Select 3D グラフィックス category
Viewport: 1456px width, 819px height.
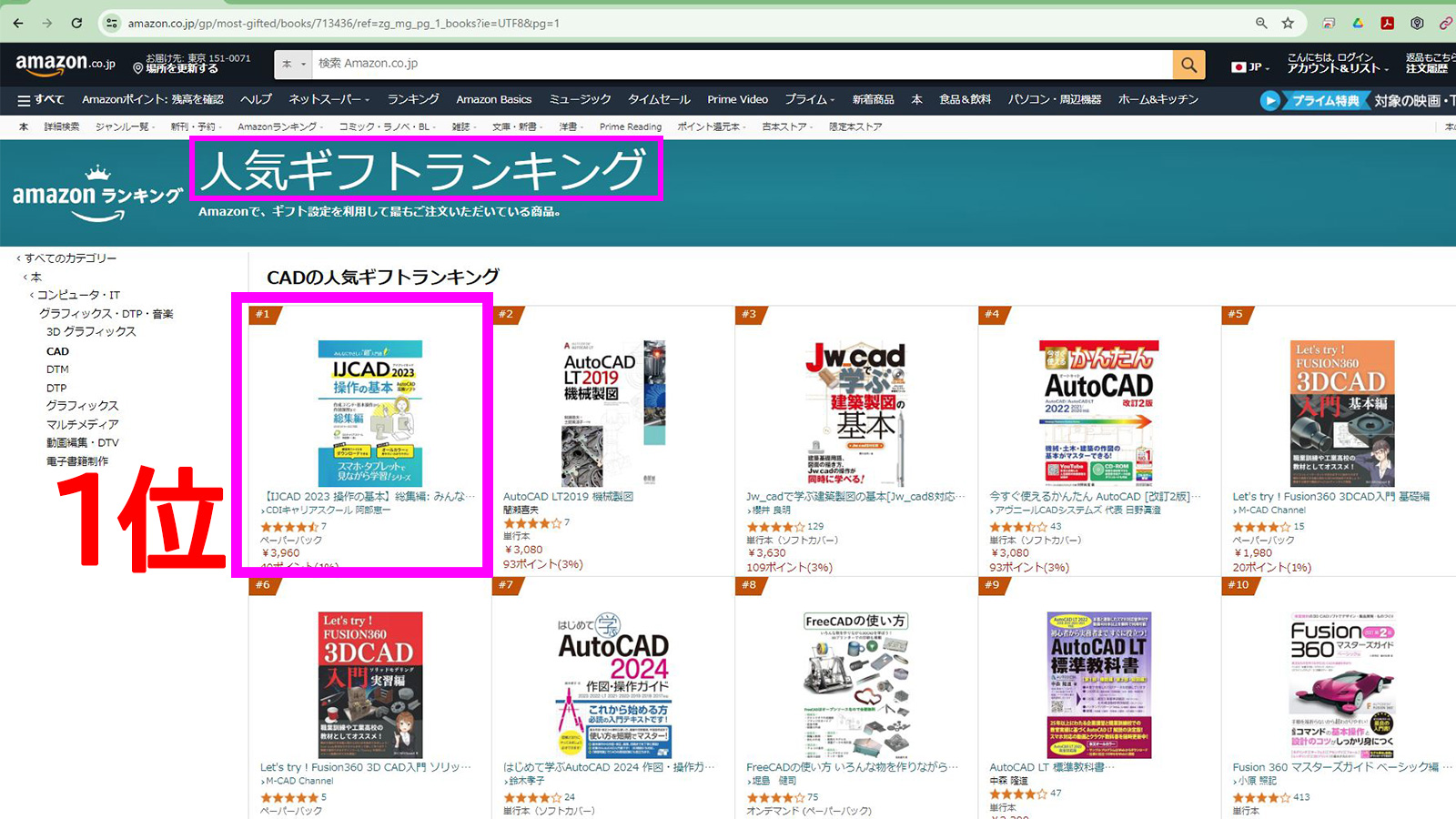[91, 332]
